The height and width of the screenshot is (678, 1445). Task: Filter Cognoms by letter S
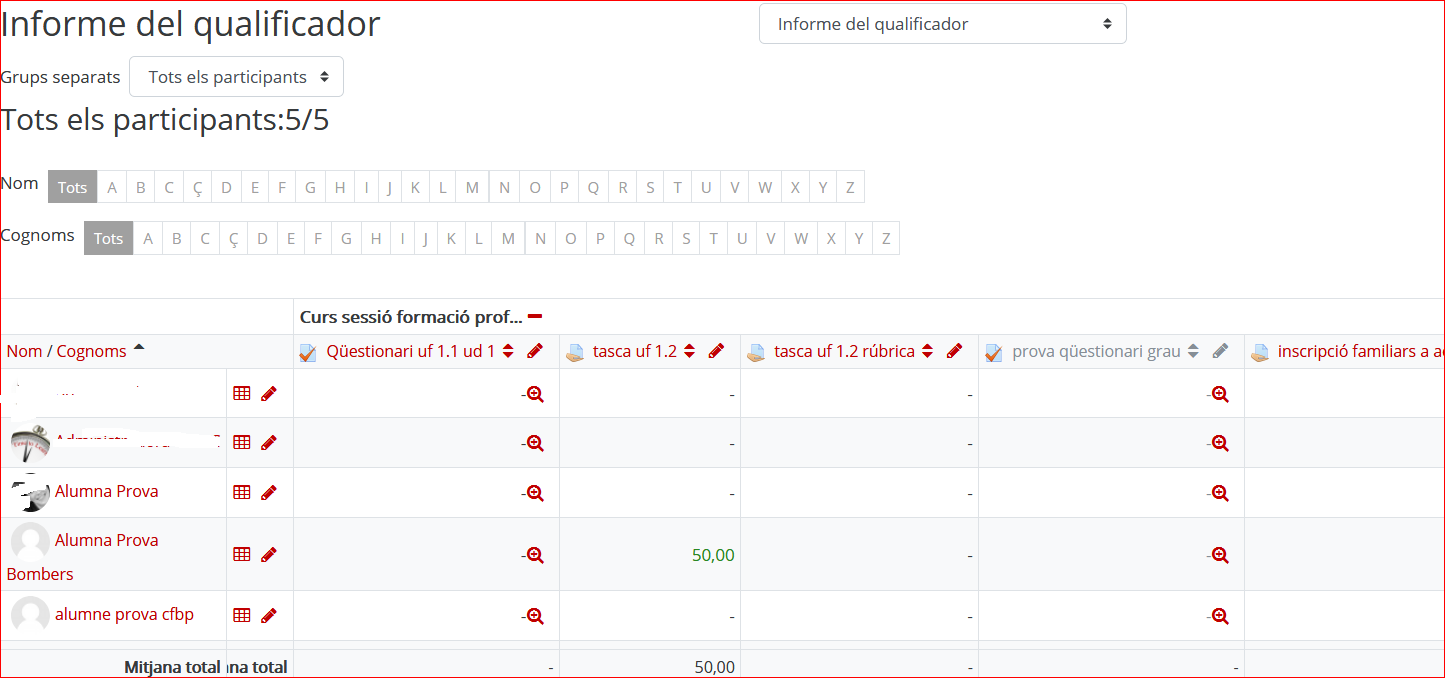(686, 238)
